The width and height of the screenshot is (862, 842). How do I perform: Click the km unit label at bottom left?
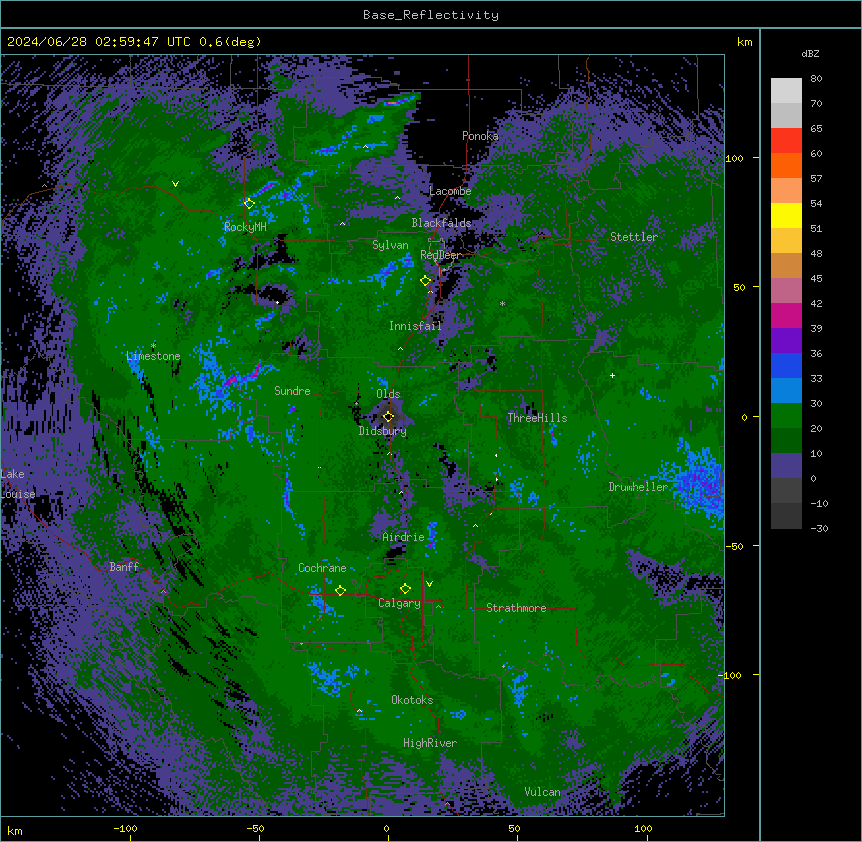point(14,830)
